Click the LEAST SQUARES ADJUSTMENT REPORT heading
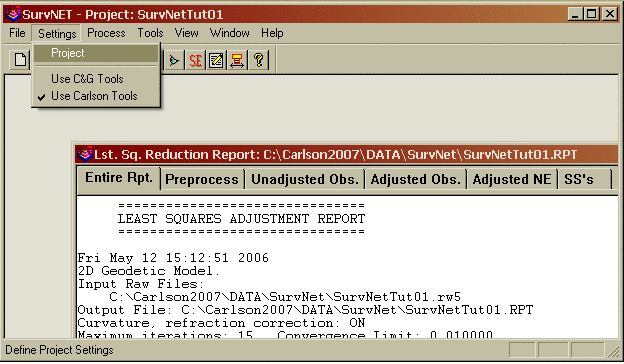Image resolution: width=624 pixels, height=364 pixels. click(241, 219)
